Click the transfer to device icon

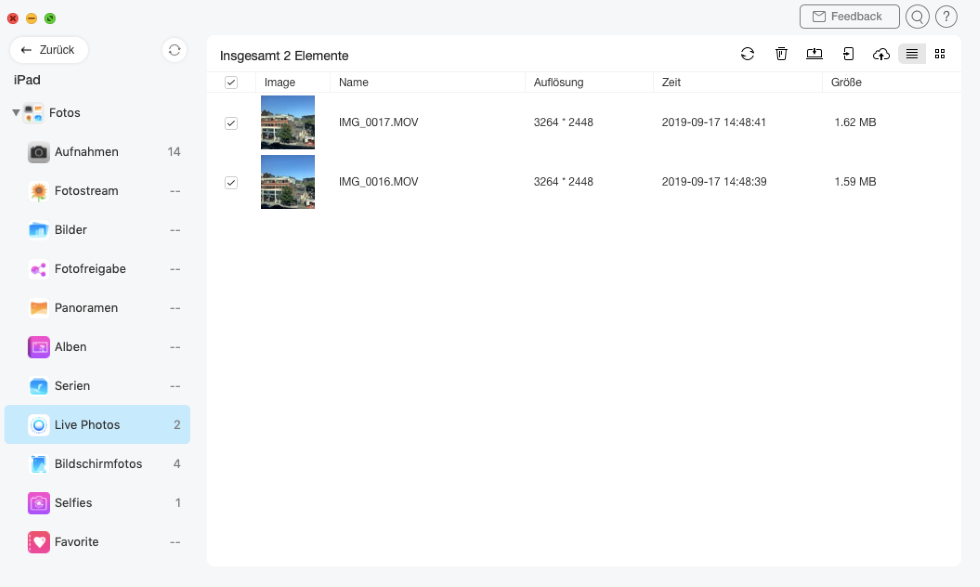tap(848, 54)
